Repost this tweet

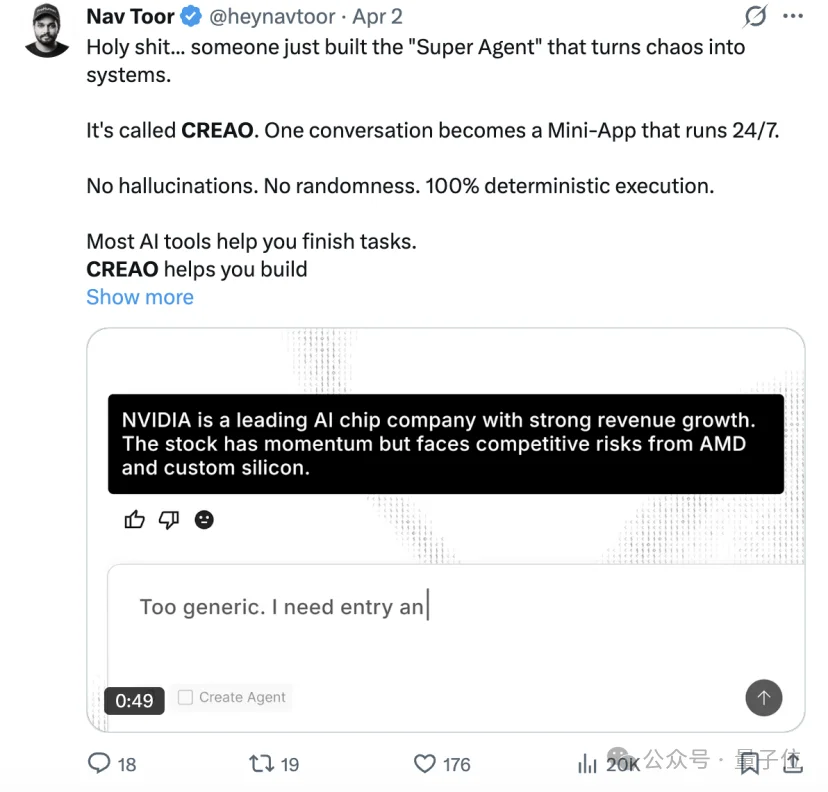[x=261, y=763]
